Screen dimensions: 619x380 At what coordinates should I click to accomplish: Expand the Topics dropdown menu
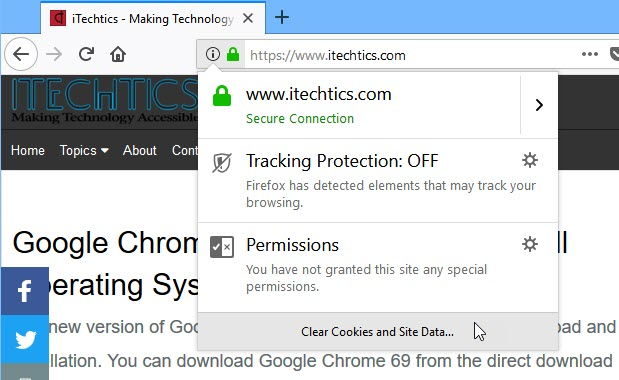(x=84, y=150)
